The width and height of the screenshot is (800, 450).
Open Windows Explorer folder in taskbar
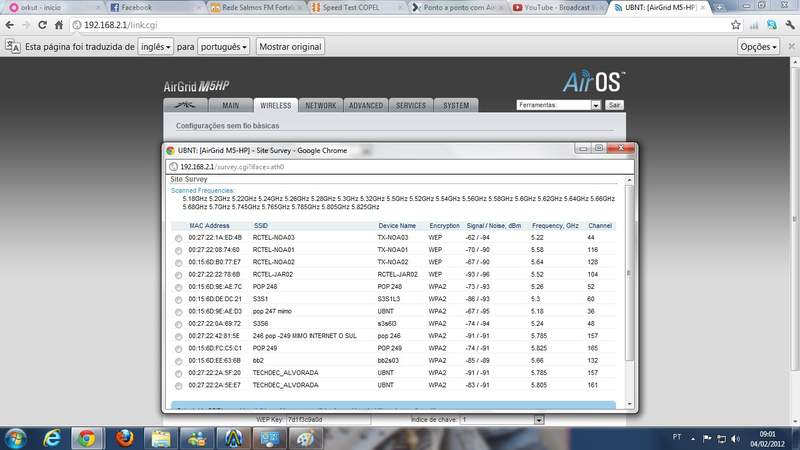click(x=161, y=438)
